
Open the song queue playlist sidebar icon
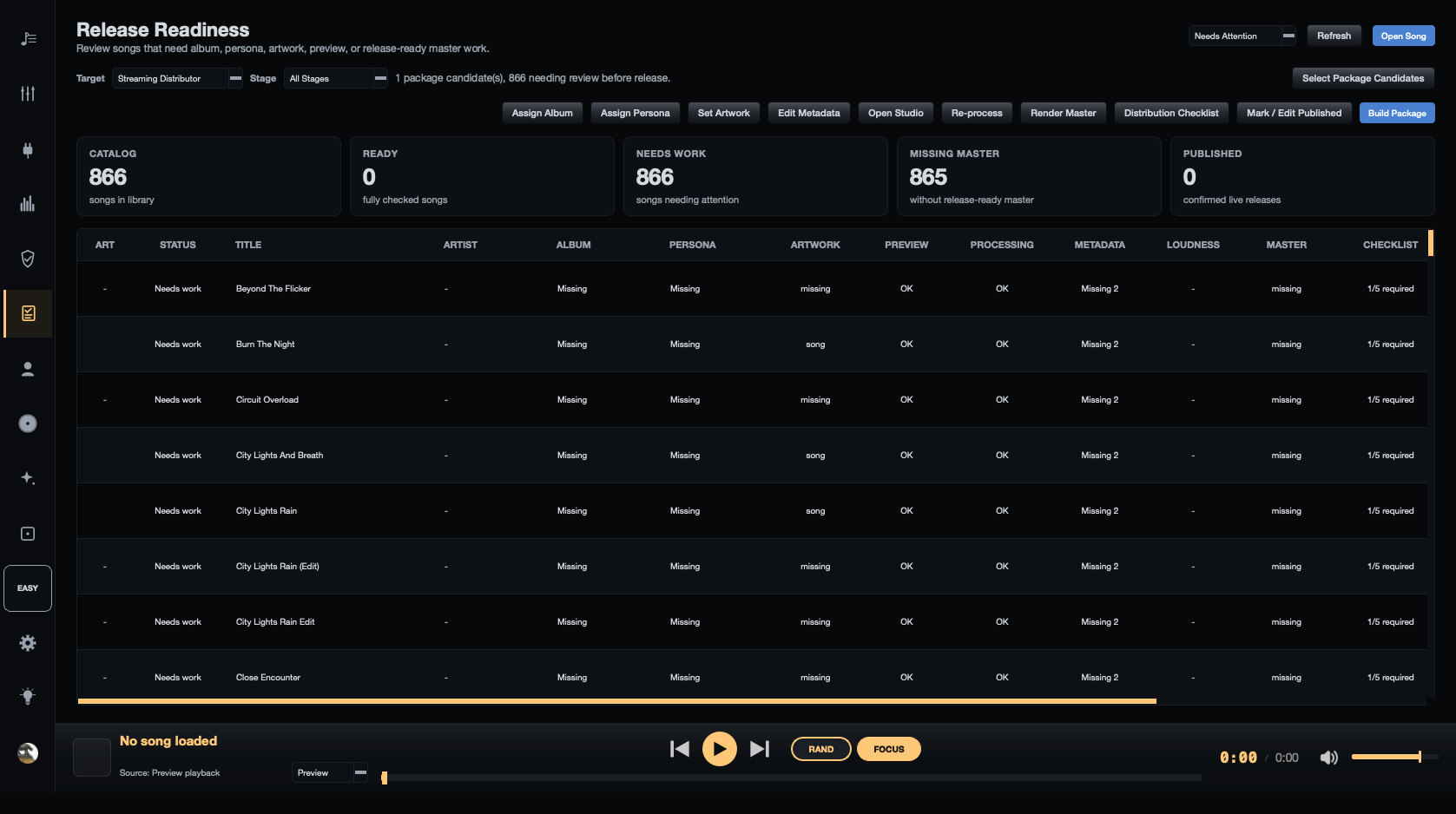click(x=28, y=38)
